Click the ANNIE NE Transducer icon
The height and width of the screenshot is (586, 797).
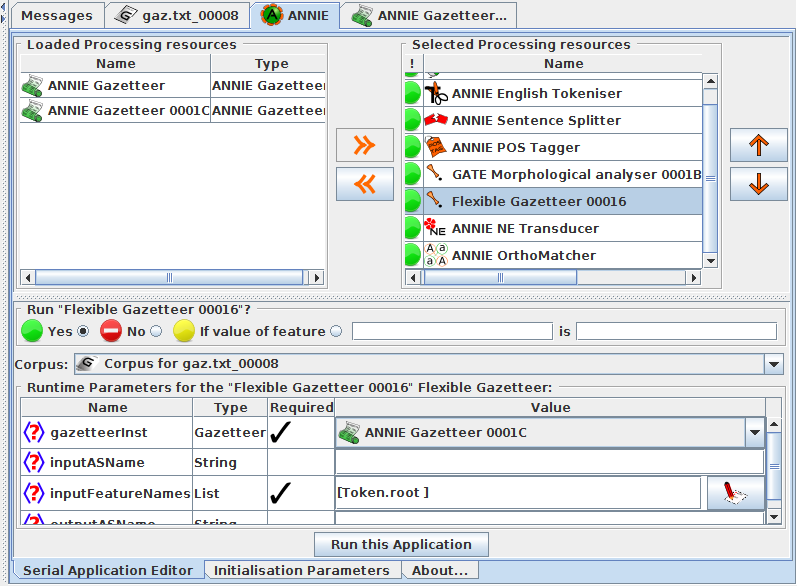coord(436,229)
